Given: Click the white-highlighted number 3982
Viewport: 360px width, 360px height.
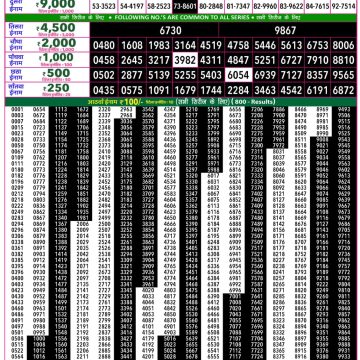Looking at the screenshot, I should (x=185, y=60).
